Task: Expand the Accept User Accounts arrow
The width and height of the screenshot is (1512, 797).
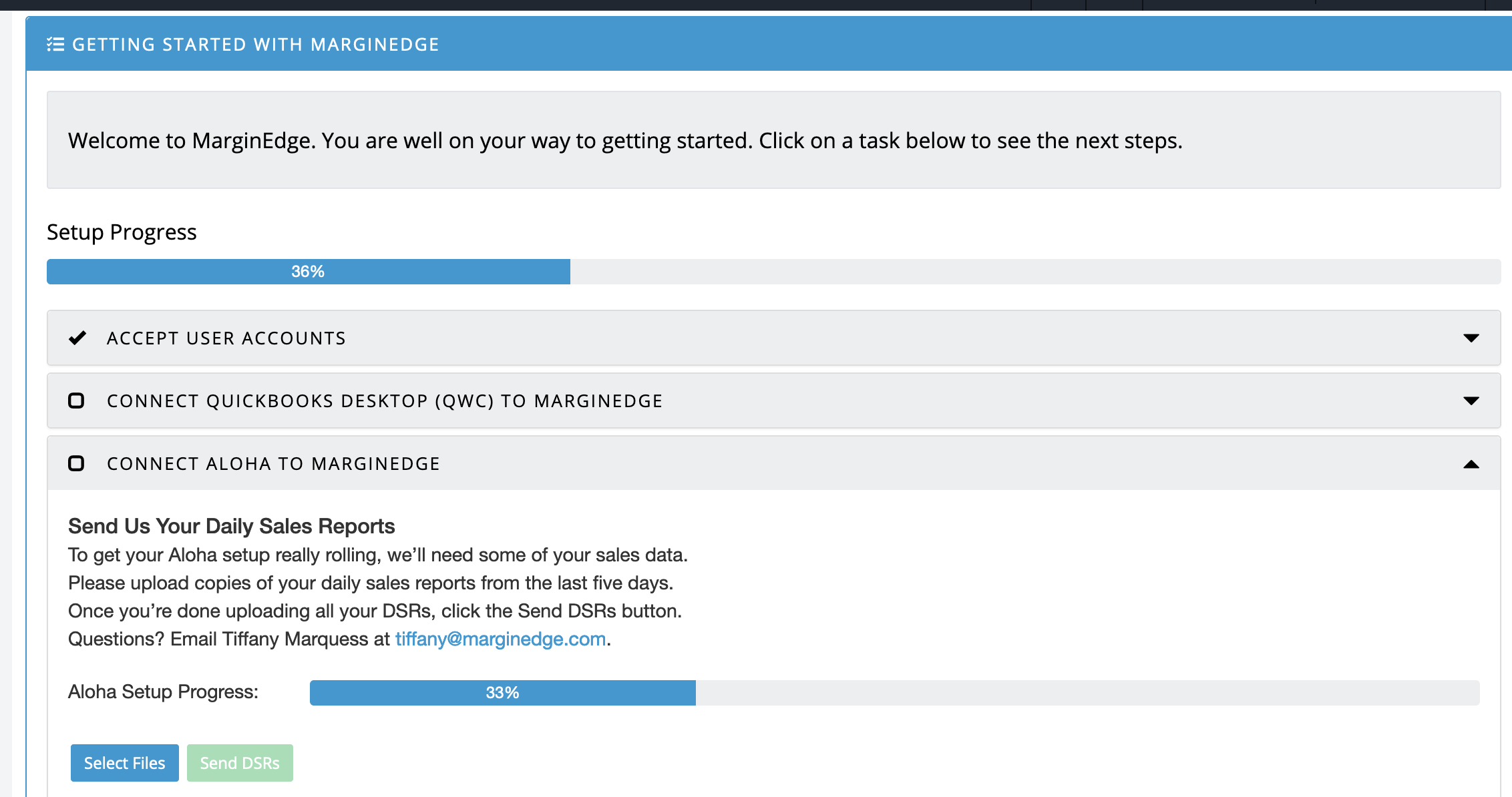Action: [x=1471, y=338]
